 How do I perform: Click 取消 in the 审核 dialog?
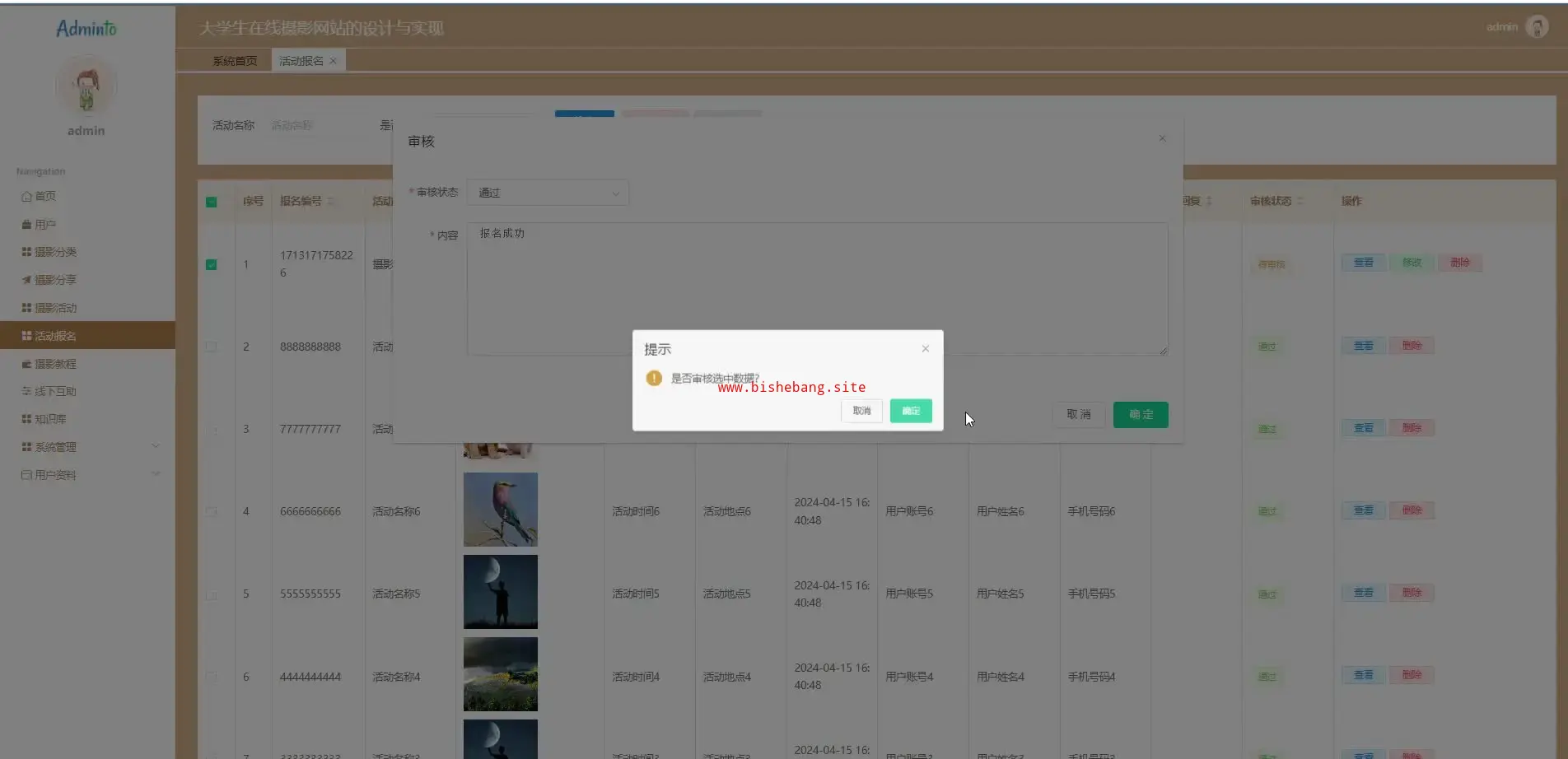pyautogui.click(x=1079, y=415)
